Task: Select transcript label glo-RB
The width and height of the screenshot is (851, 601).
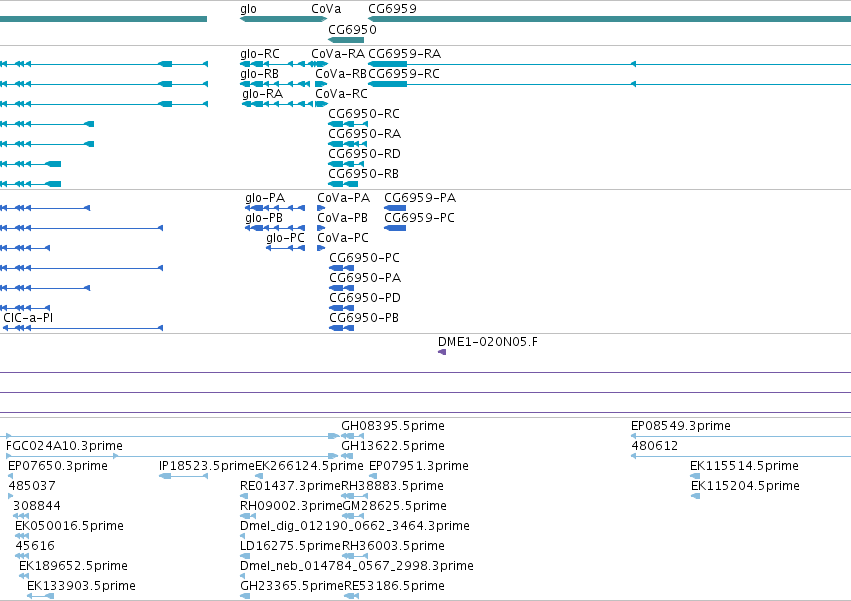Action: (x=259, y=74)
